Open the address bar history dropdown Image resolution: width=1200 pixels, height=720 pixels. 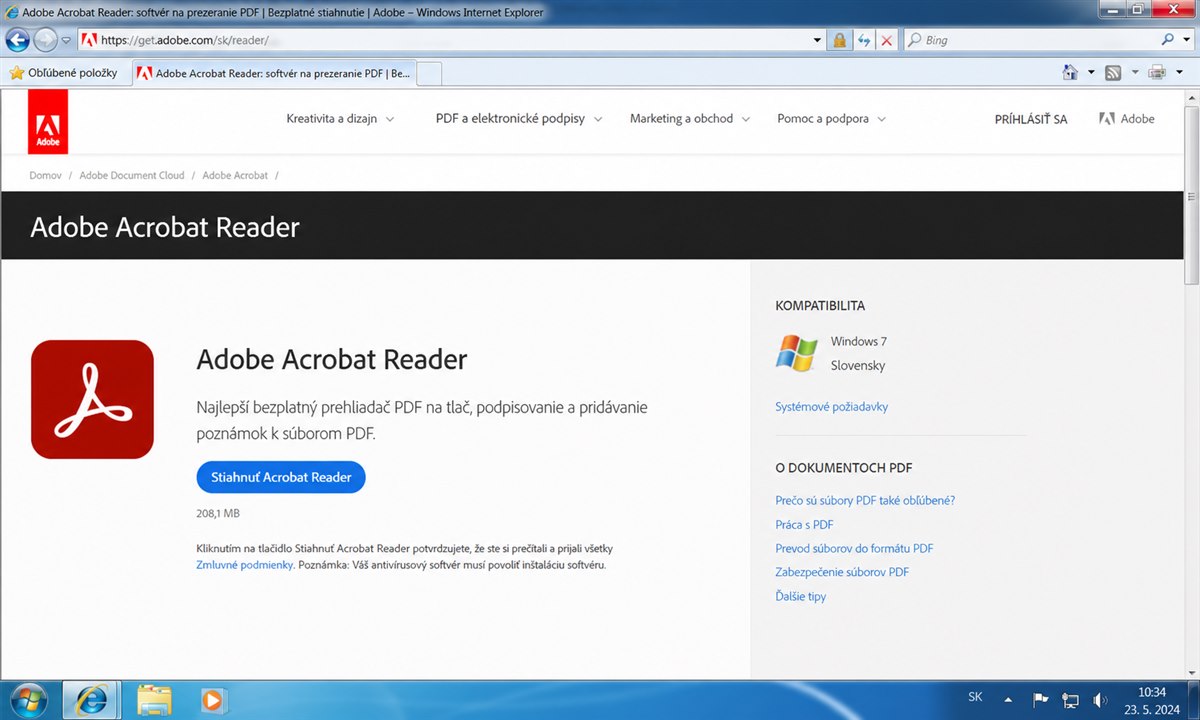pyautogui.click(x=818, y=40)
